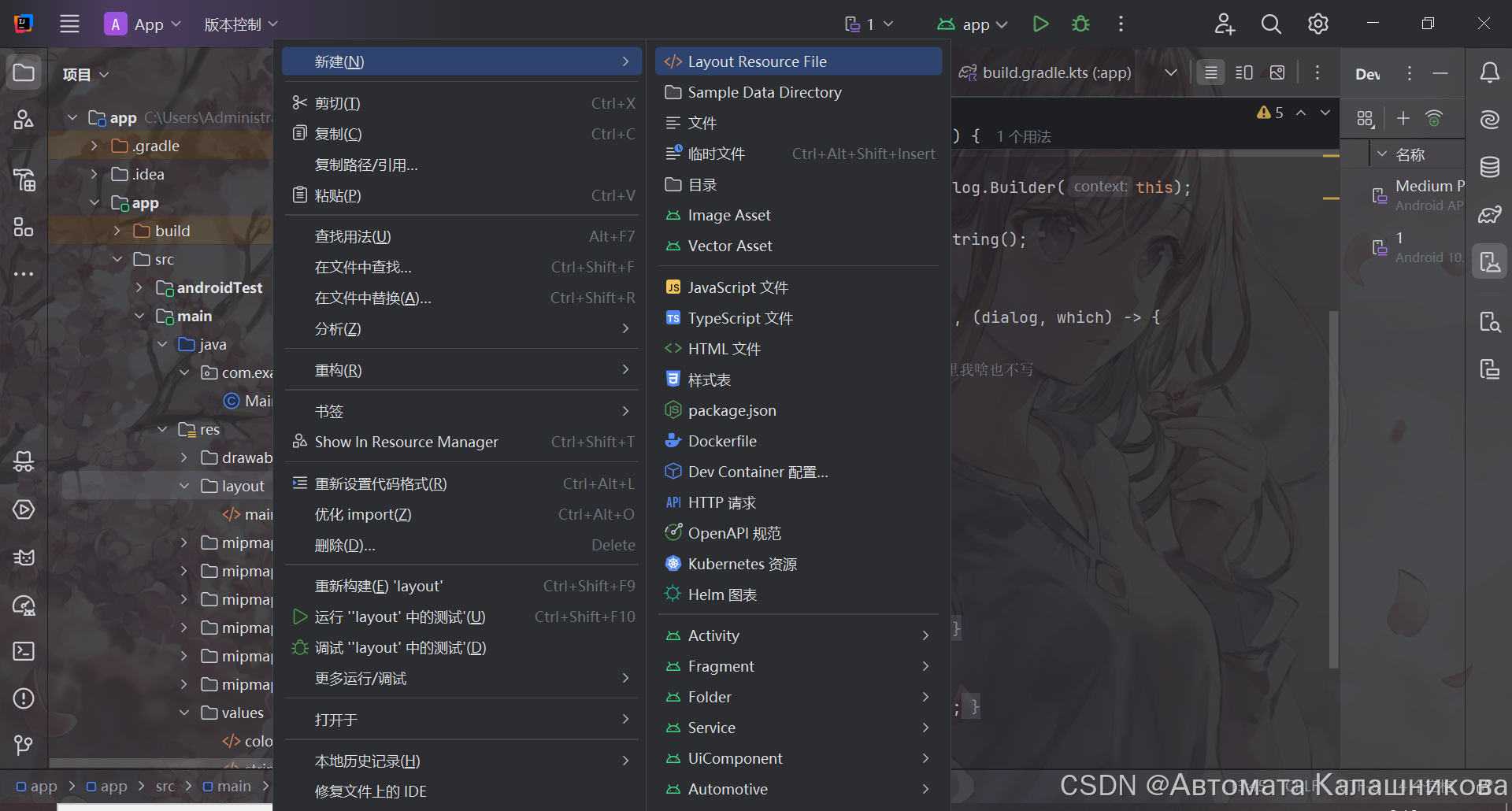Collapse the src folder in project tree
1512x811 pixels.
coord(118,258)
